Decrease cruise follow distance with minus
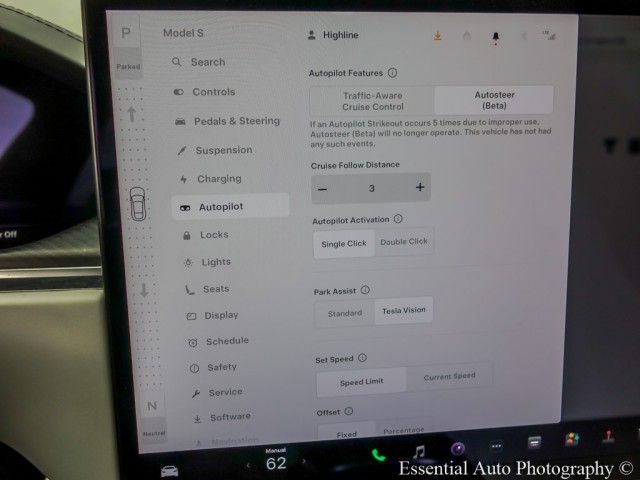The width and height of the screenshot is (640, 480). [x=322, y=188]
